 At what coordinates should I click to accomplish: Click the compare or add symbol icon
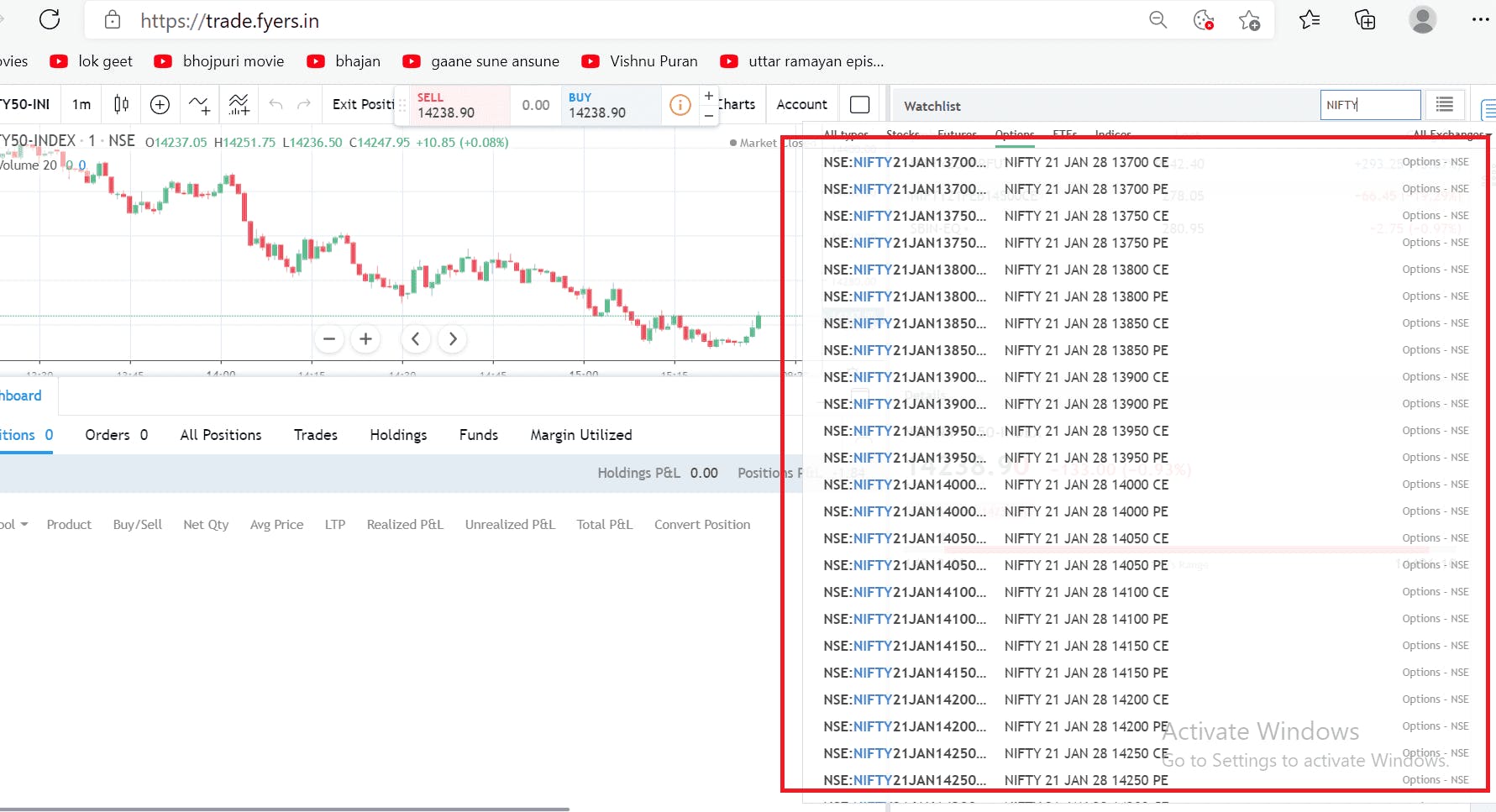160,104
